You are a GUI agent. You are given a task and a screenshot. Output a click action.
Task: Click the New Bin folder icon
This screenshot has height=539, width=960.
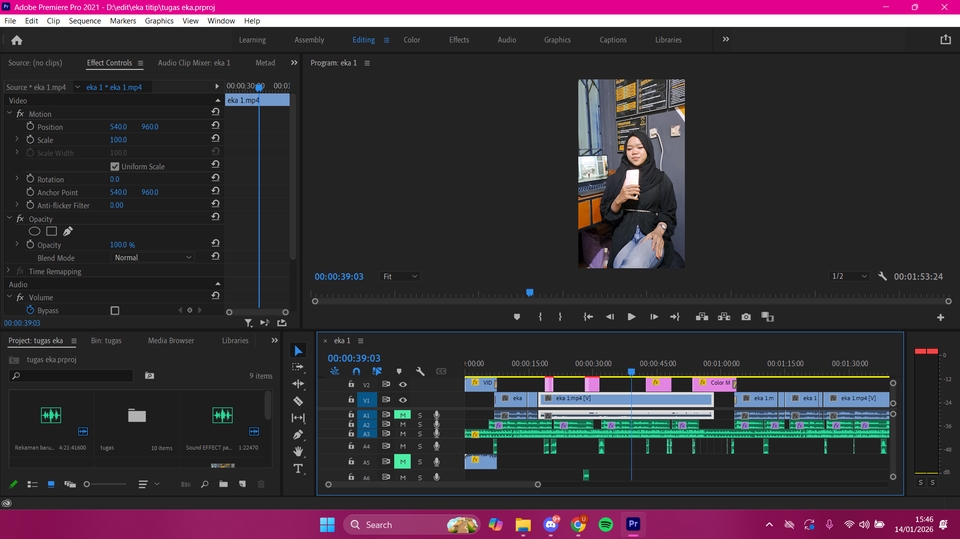coord(223,484)
